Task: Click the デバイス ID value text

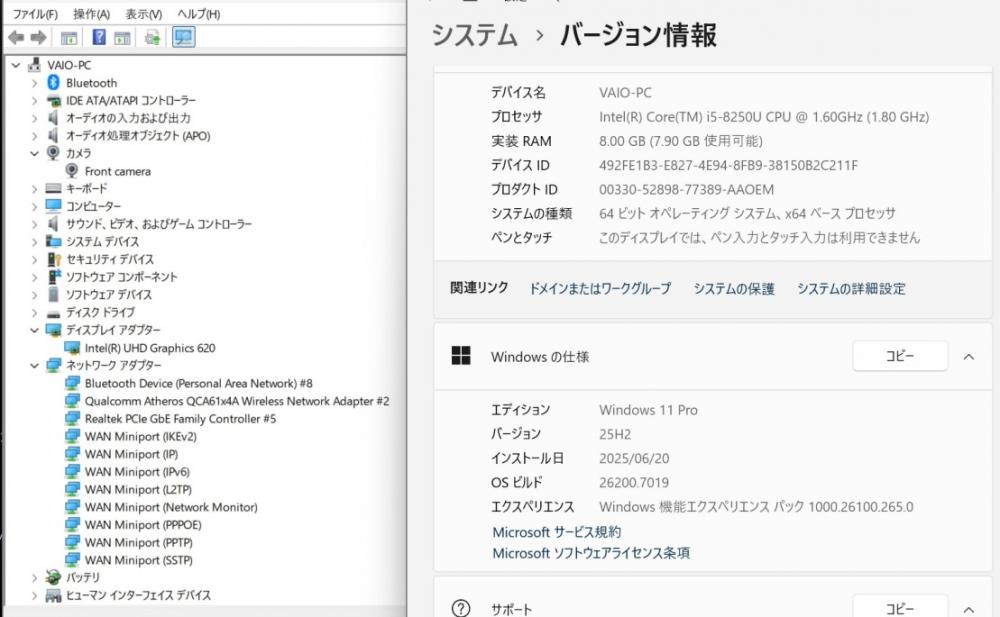Action: [728, 165]
